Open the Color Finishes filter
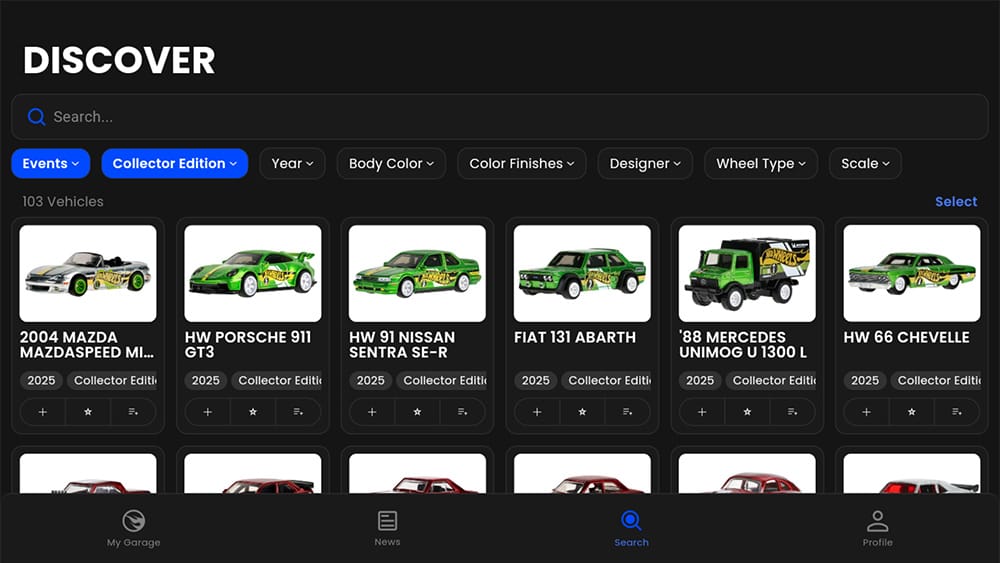The width and height of the screenshot is (1000, 563). [522, 163]
